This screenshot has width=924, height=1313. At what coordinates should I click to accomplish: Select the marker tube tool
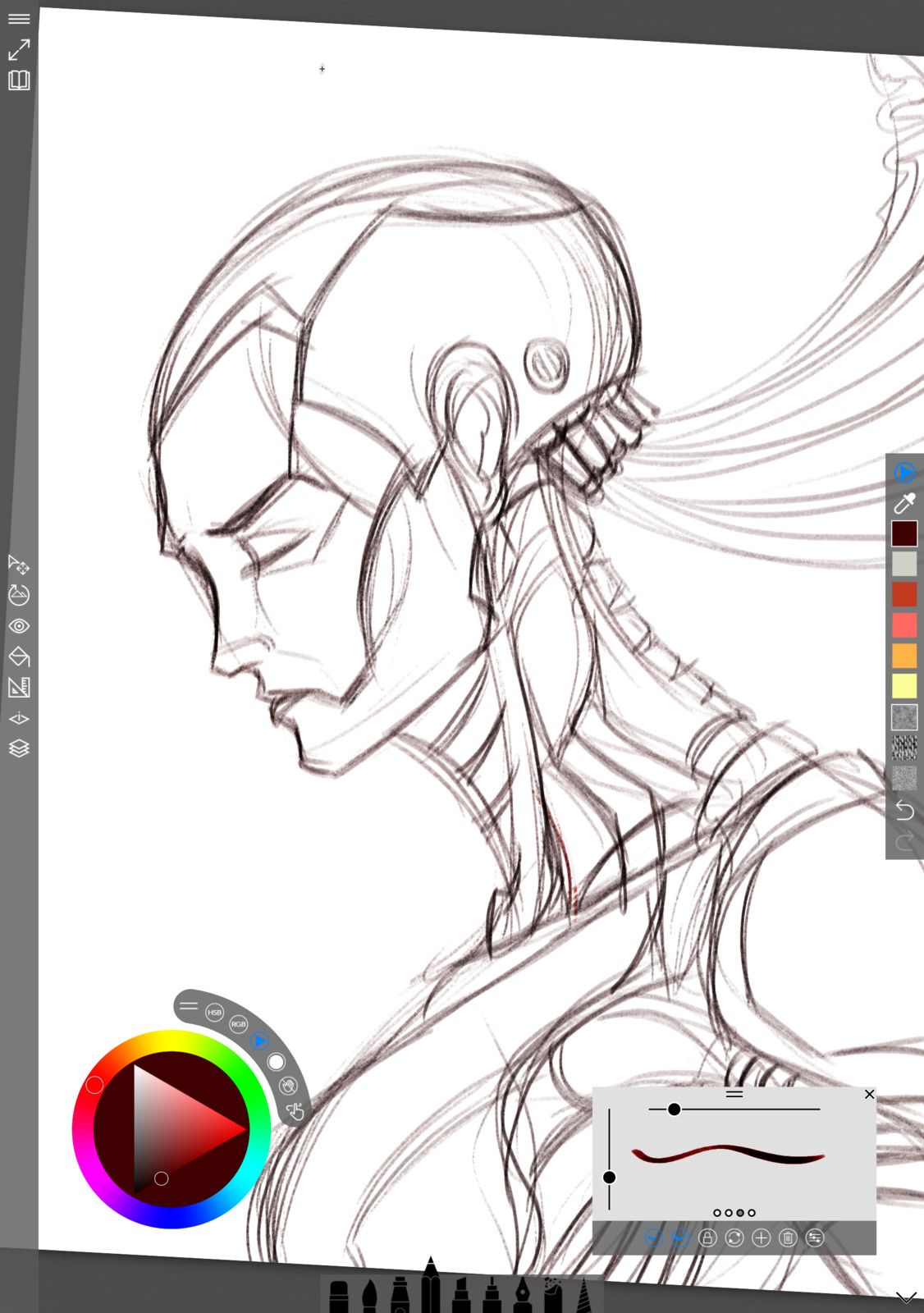400,1295
